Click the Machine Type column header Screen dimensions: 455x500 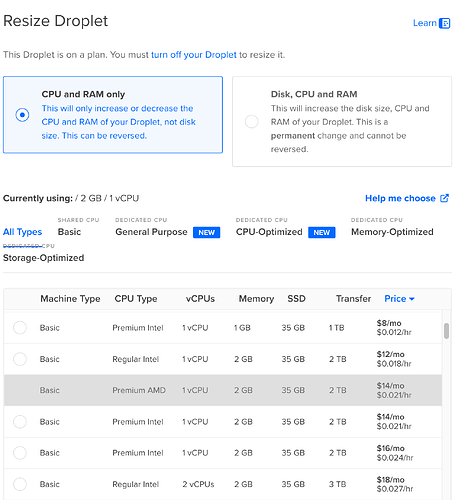click(x=70, y=299)
